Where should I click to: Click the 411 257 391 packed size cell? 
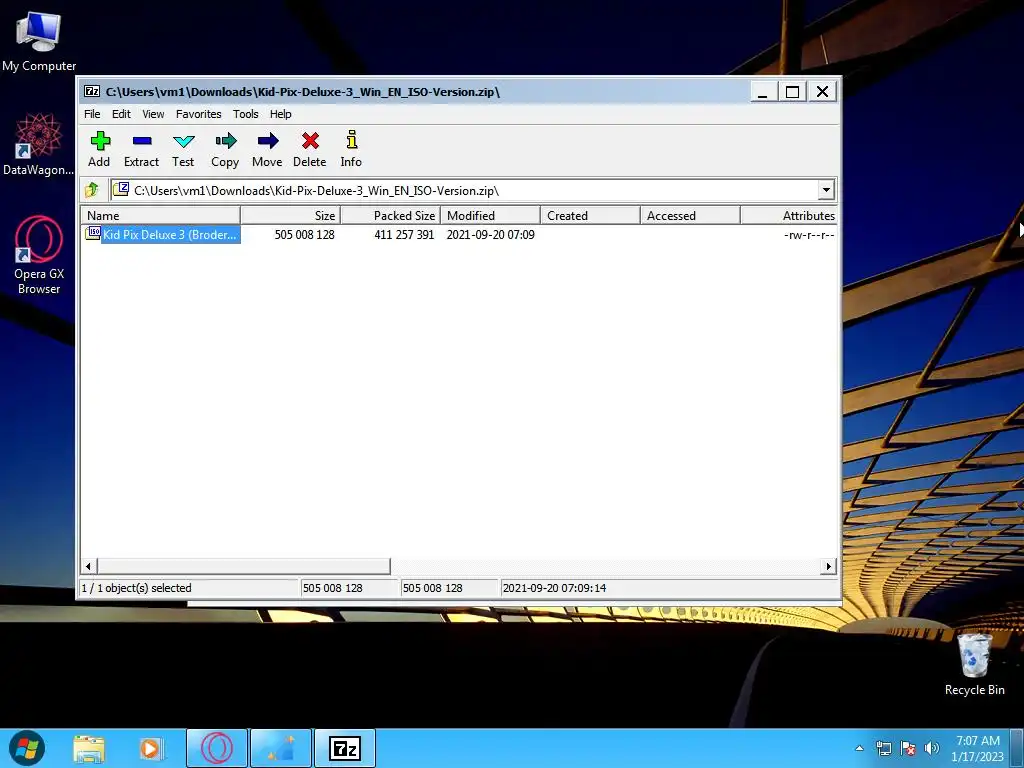click(x=404, y=234)
